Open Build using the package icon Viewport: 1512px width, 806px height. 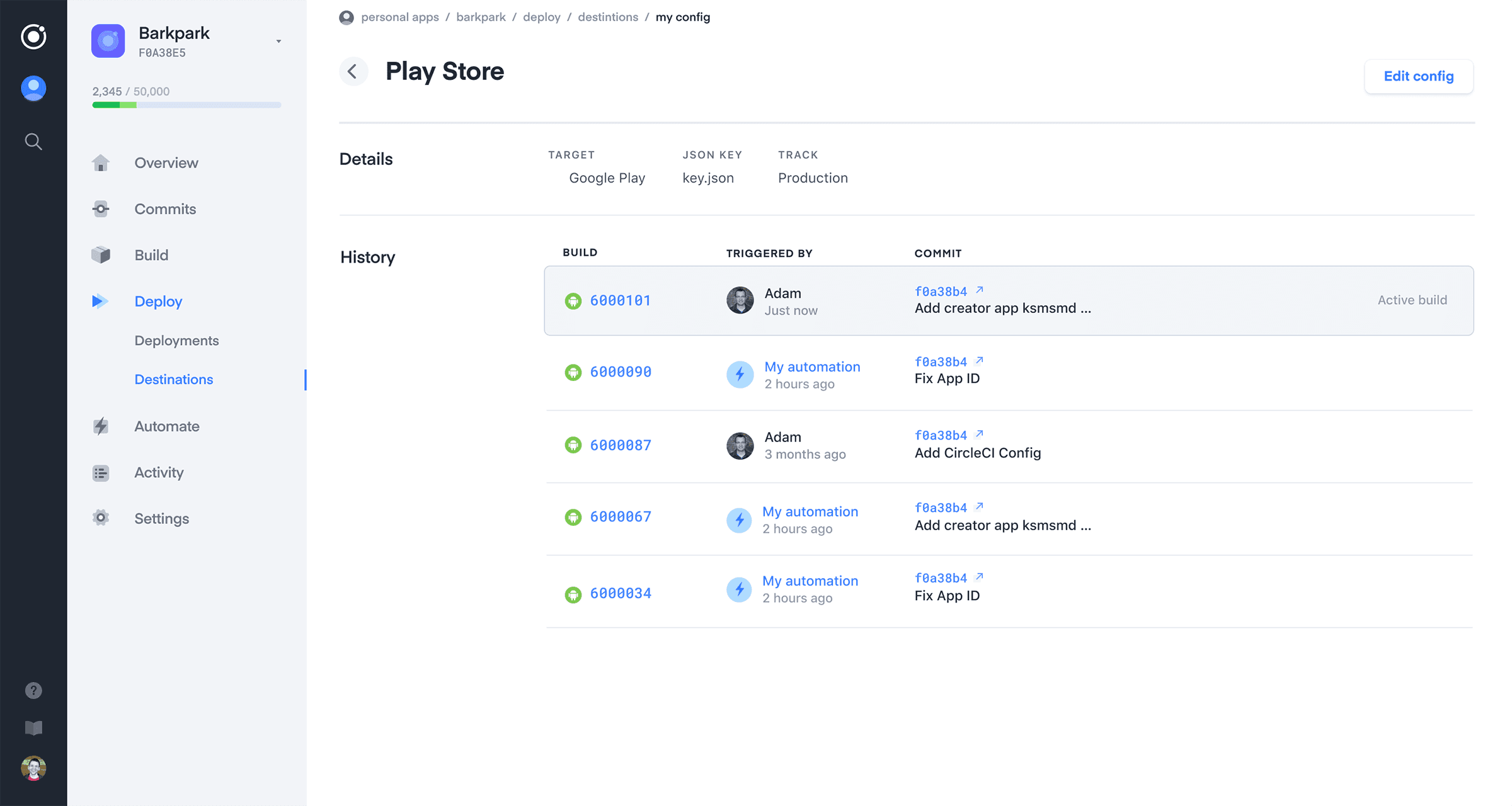click(101, 254)
